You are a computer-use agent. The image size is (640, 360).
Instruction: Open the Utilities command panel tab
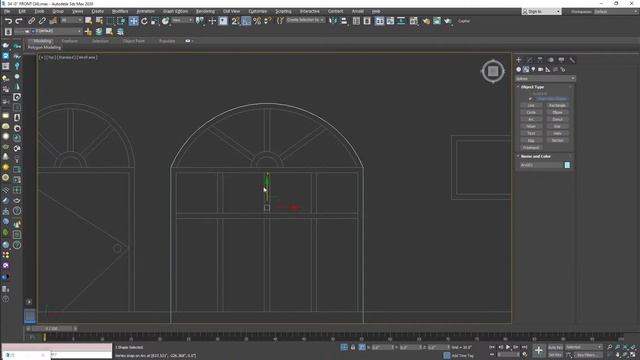[572, 60]
